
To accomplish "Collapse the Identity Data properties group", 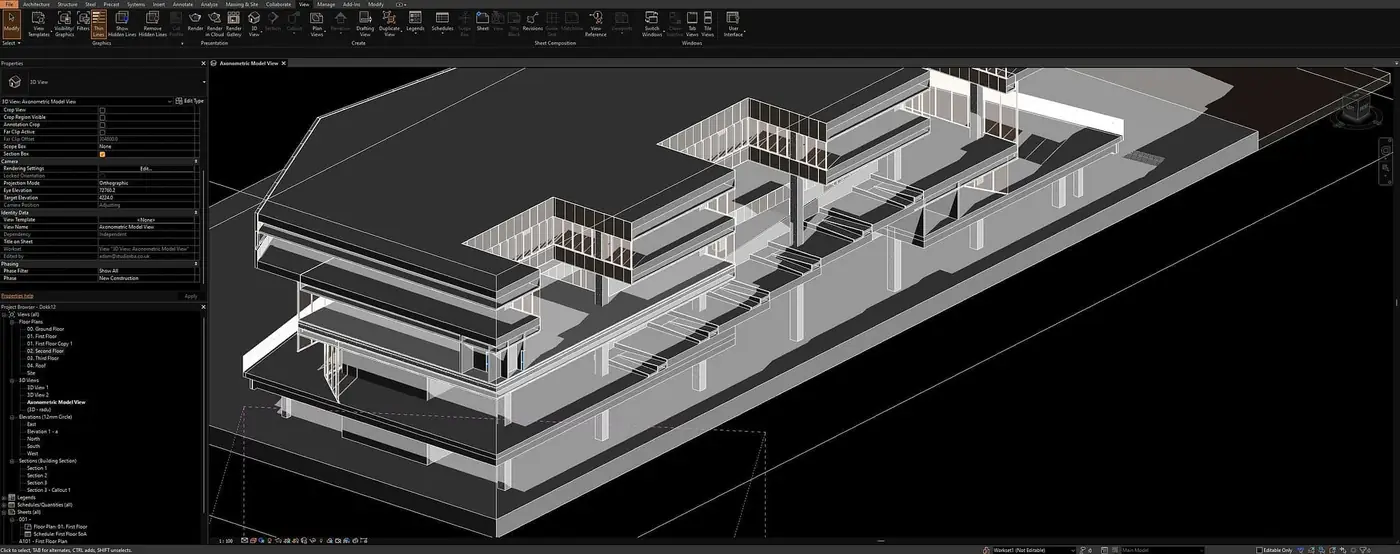I will click(x=195, y=212).
